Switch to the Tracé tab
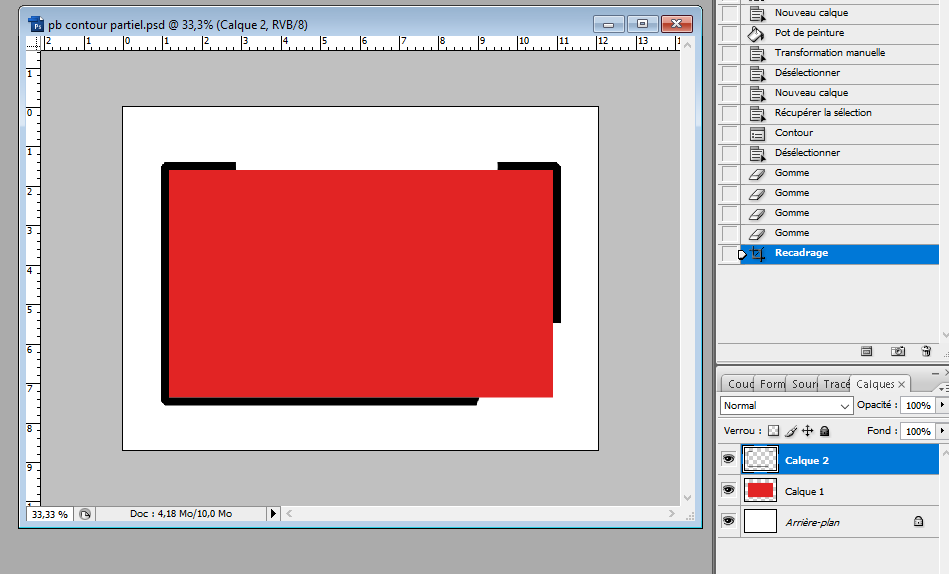Viewport: 949px width, 574px height. [836, 384]
